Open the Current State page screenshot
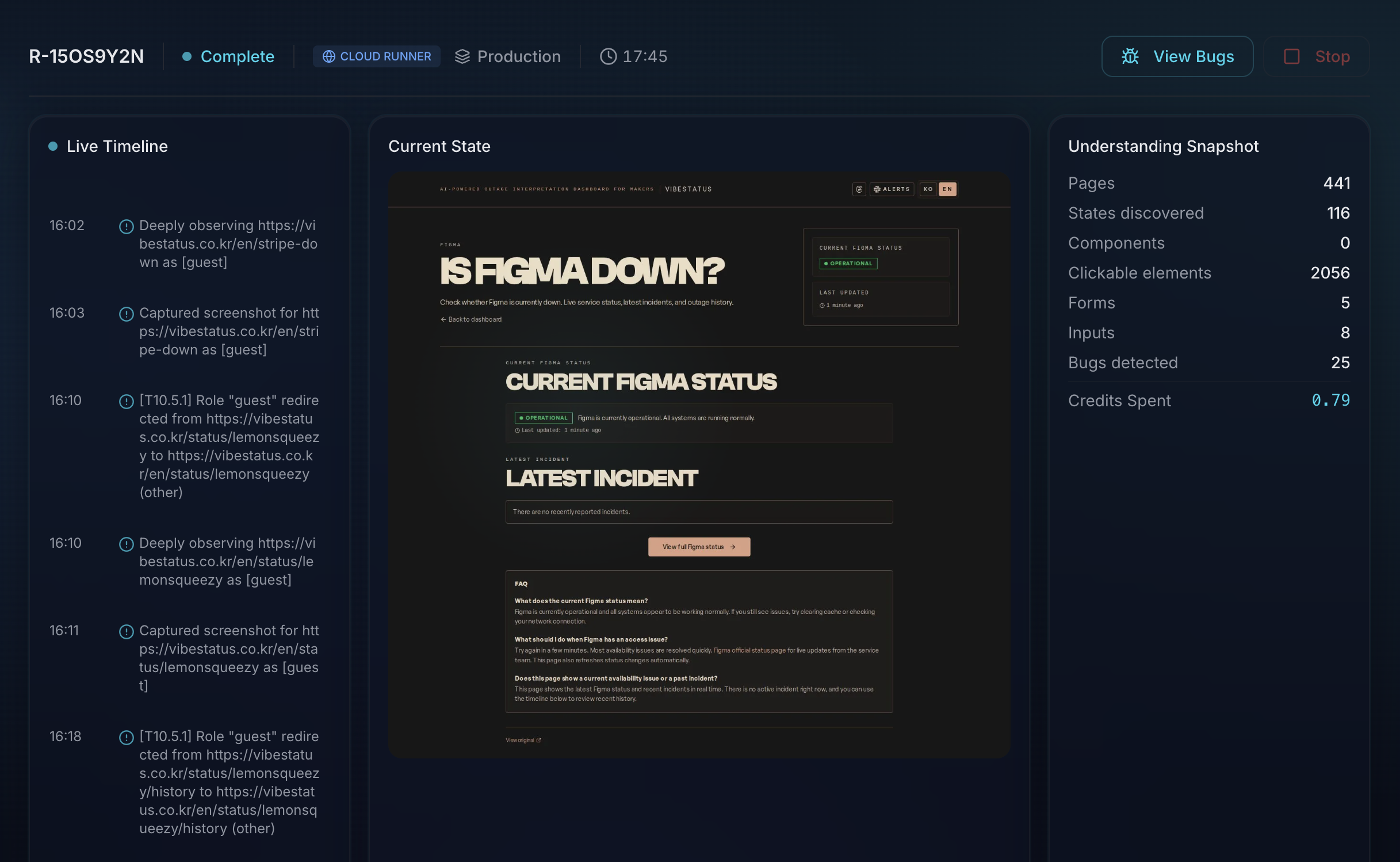This screenshot has height=862, width=1400. click(699, 464)
